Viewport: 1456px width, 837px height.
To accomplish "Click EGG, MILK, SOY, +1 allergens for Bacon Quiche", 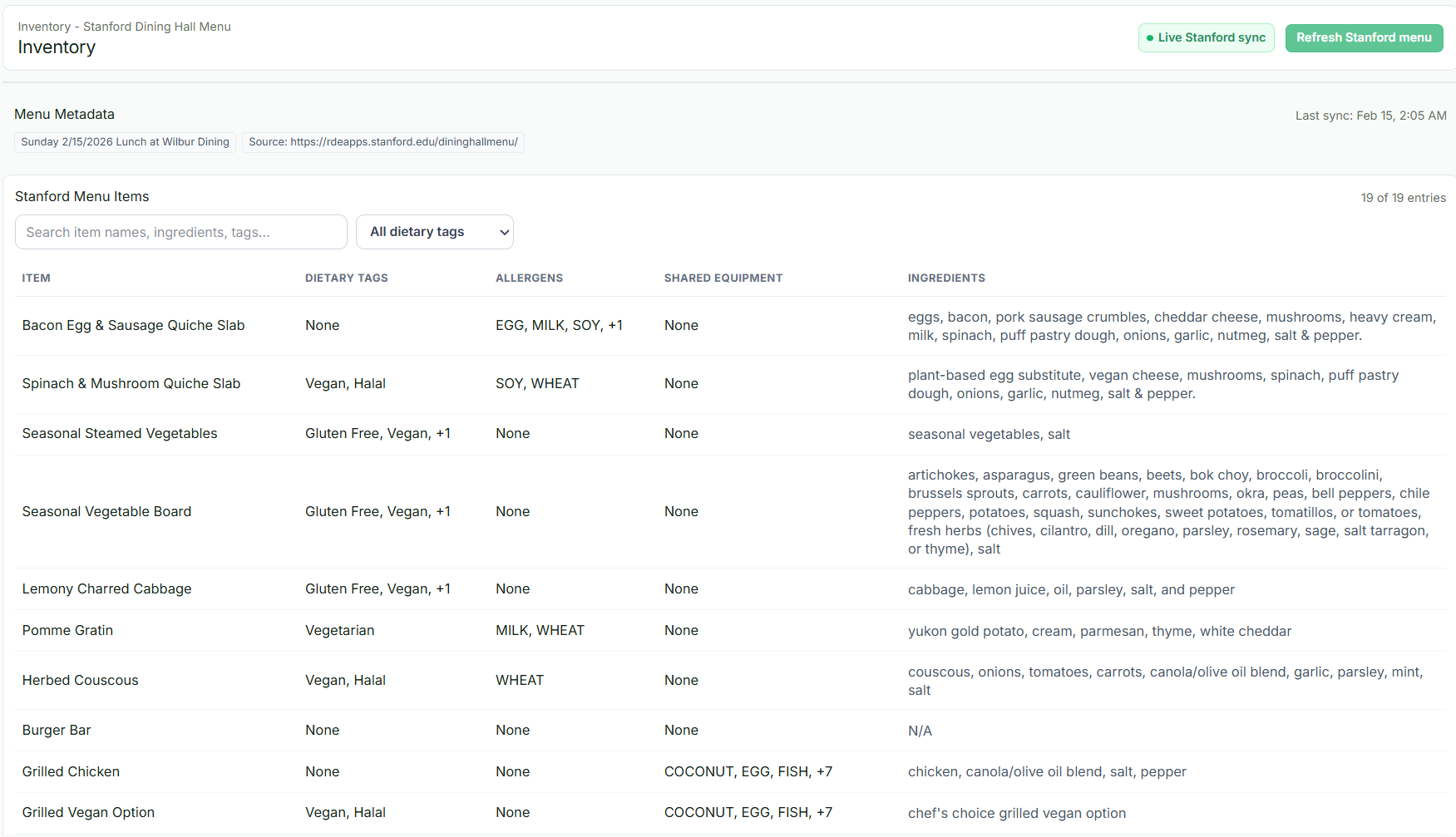I will [560, 325].
